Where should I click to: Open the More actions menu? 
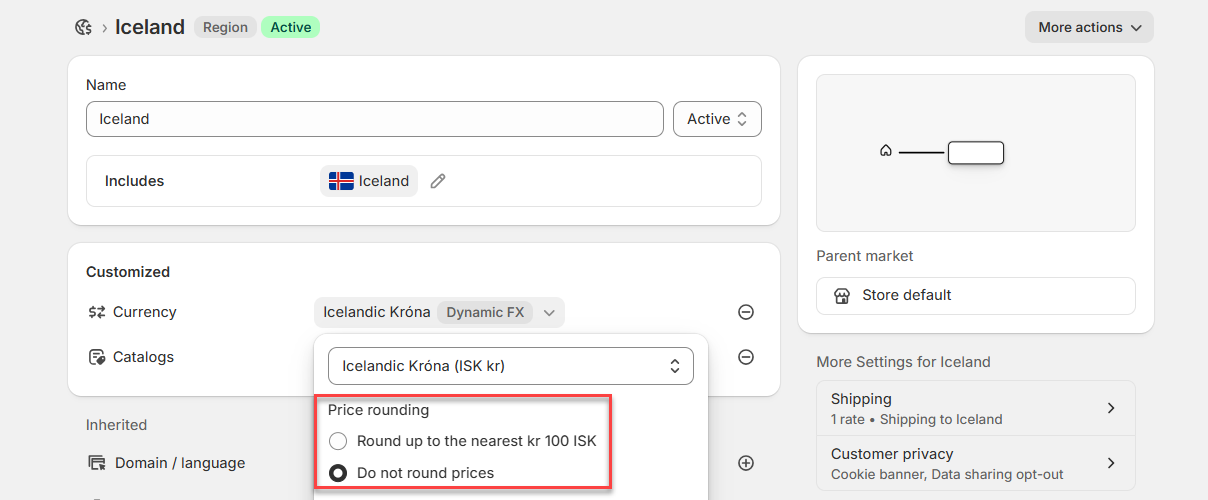pyautogui.click(x=1089, y=27)
